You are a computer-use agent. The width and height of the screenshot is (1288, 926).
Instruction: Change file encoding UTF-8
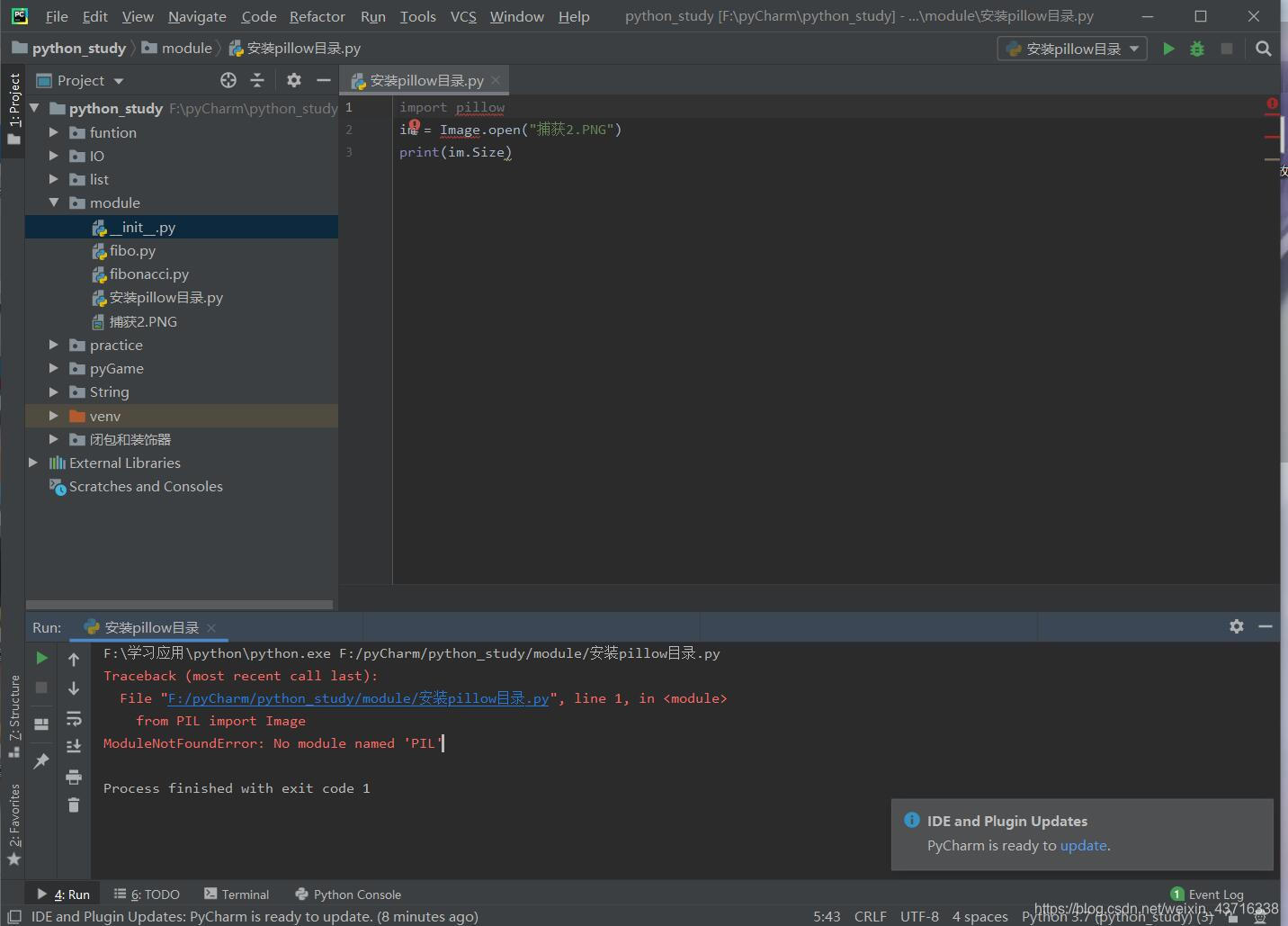click(x=919, y=916)
